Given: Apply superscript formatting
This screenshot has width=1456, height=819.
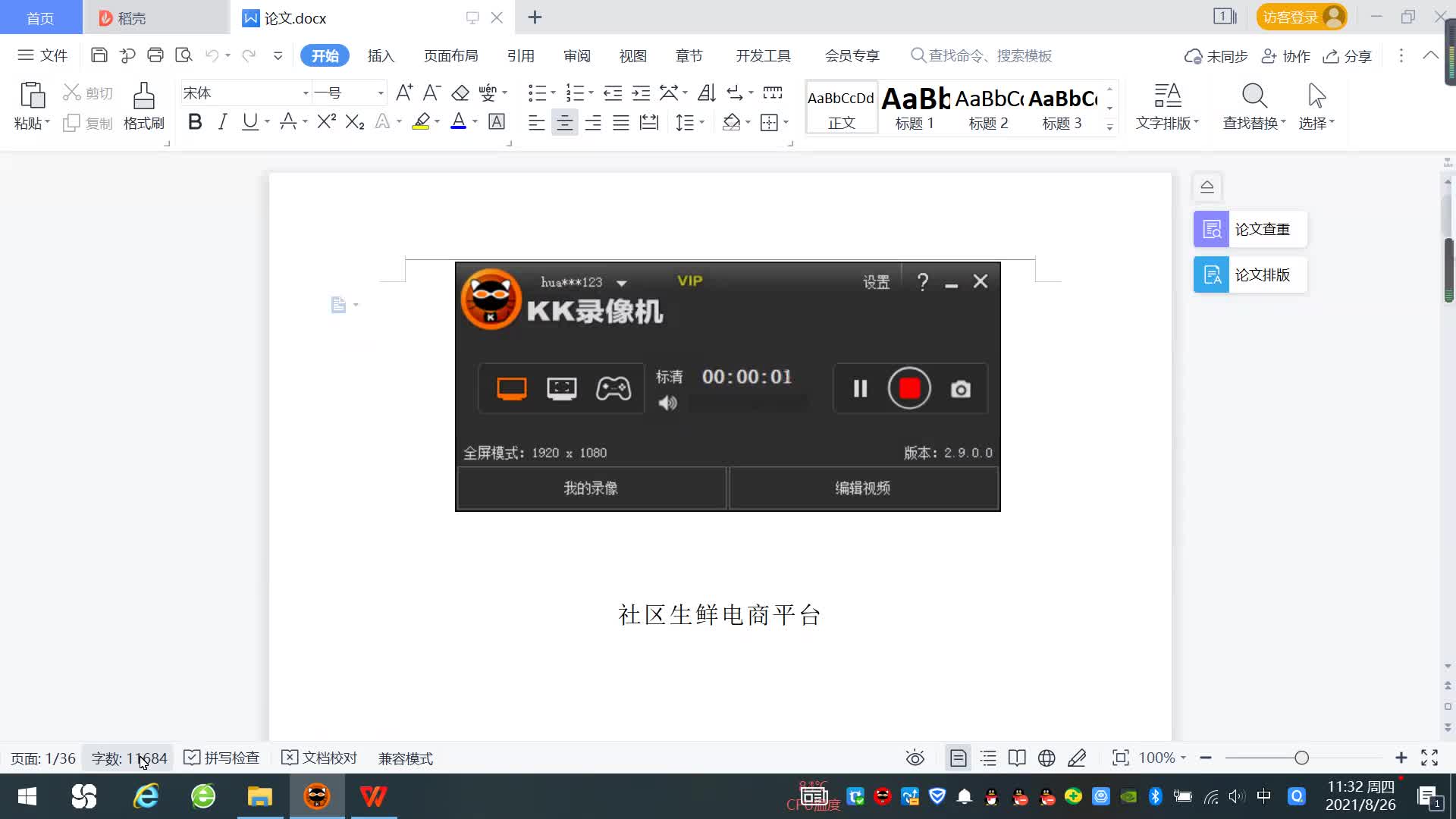Looking at the screenshot, I should [327, 121].
